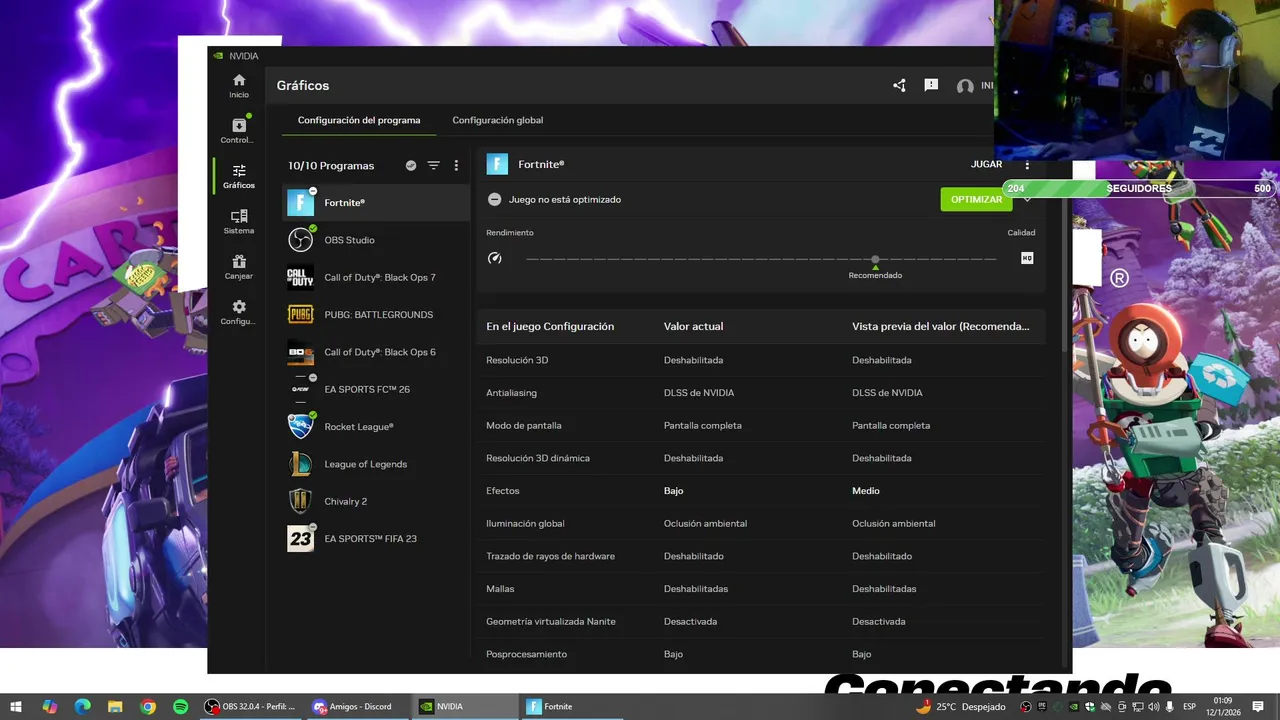Viewport: 1280px width, 720px height.
Task: Switch to Amigos - Discord taskbar window
Action: pos(358,707)
